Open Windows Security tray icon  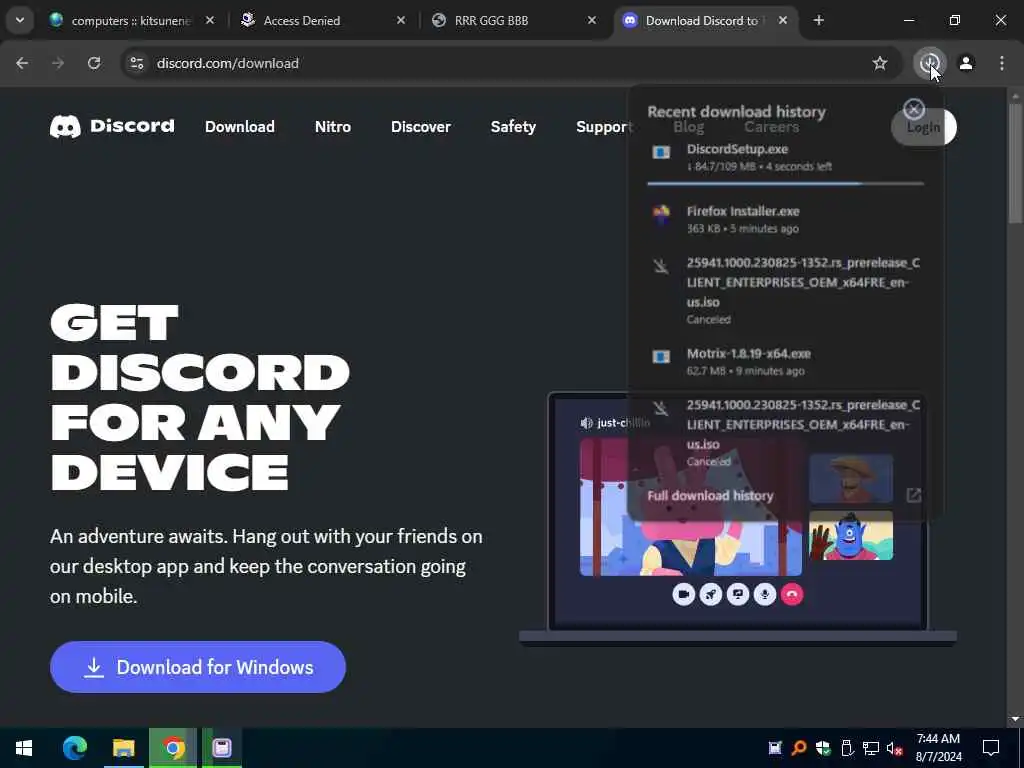coord(823,748)
